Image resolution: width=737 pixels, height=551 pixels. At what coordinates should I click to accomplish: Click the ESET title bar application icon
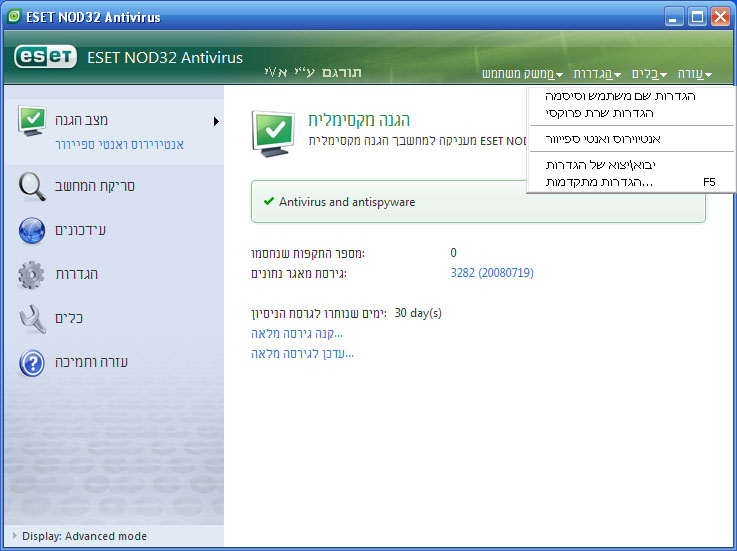coord(15,17)
